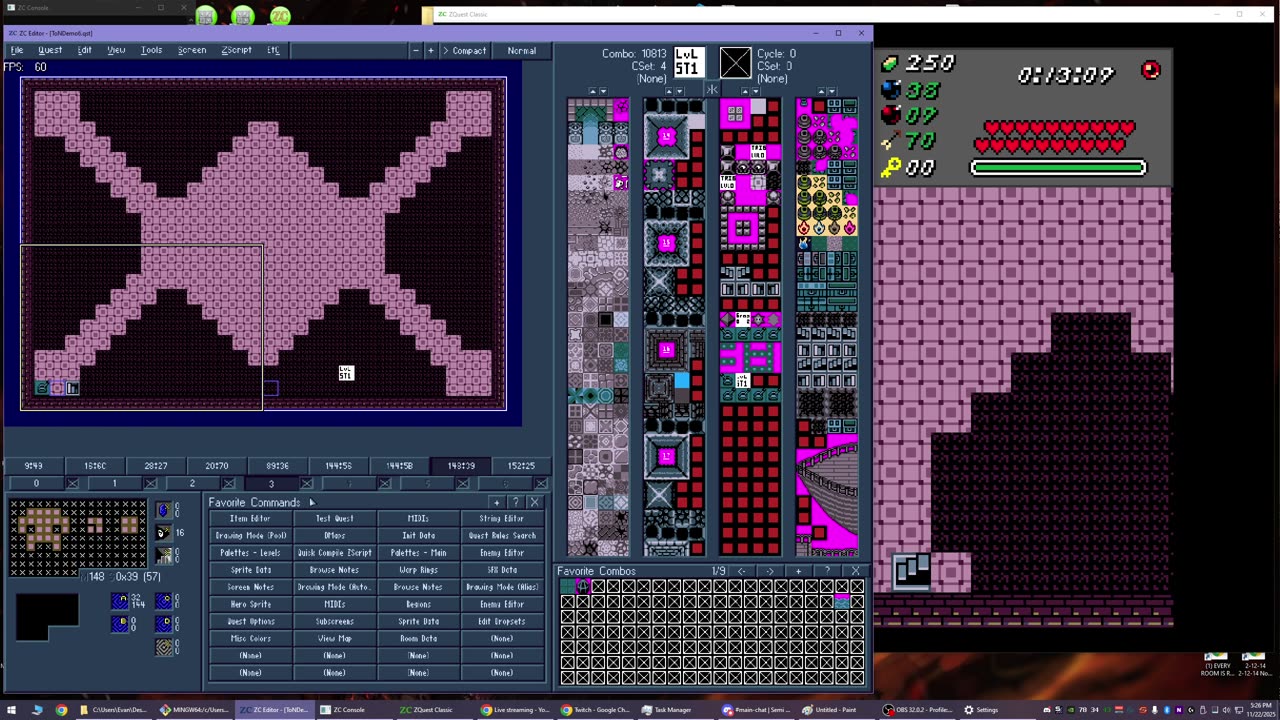
Task: Select layer 2 button
Action: [192, 484]
